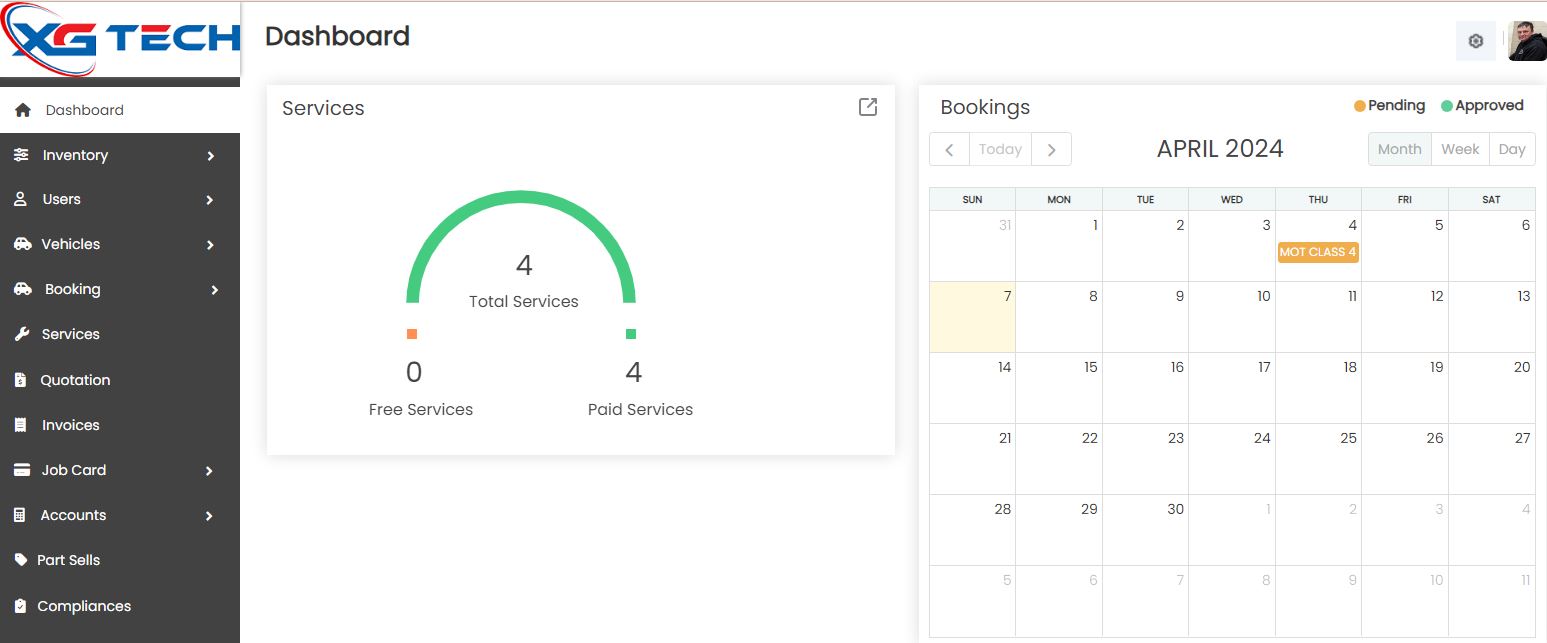Click the Today calendar button
Screen dimensions: 1547x643
click(x=1000, y=149)
